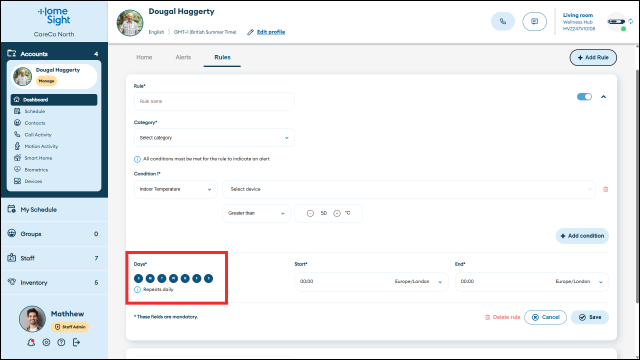Viewport: 640px width, 360px height.
Task: Toggle Sunday day circle
Action: point(138,278)
